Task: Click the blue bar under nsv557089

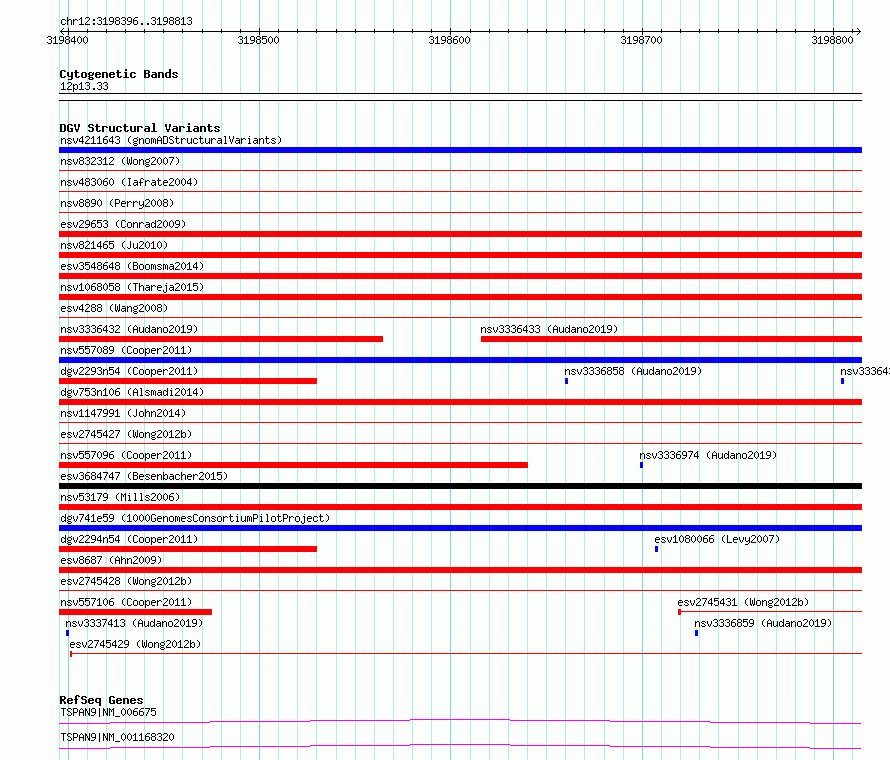Action: [x=460, y=360]
